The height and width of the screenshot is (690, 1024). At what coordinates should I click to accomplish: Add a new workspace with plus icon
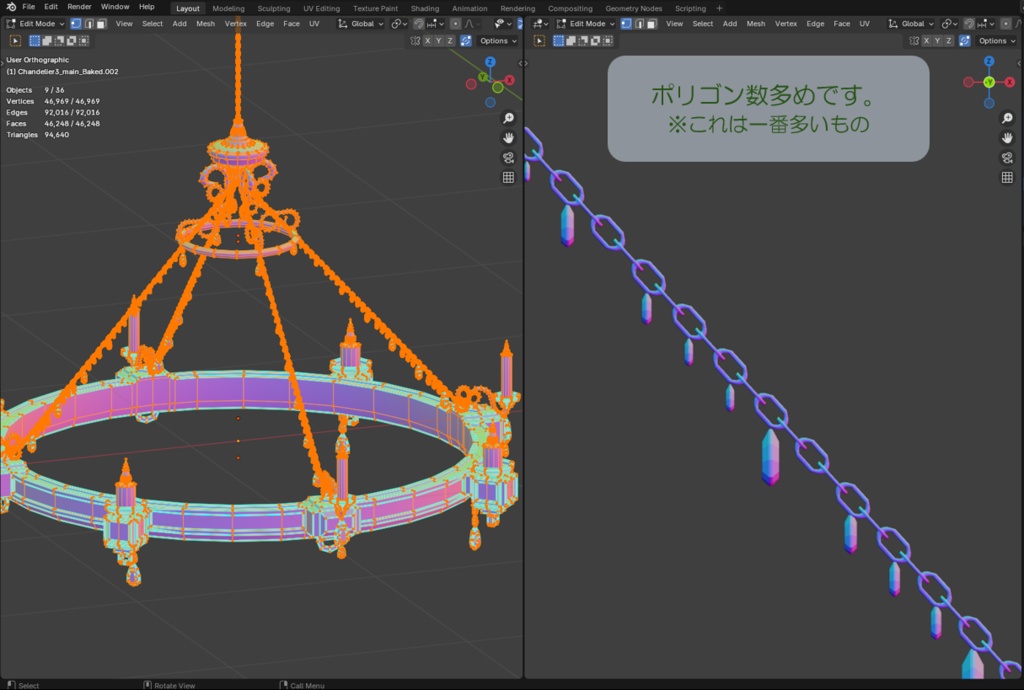click(x=720, y=8)
